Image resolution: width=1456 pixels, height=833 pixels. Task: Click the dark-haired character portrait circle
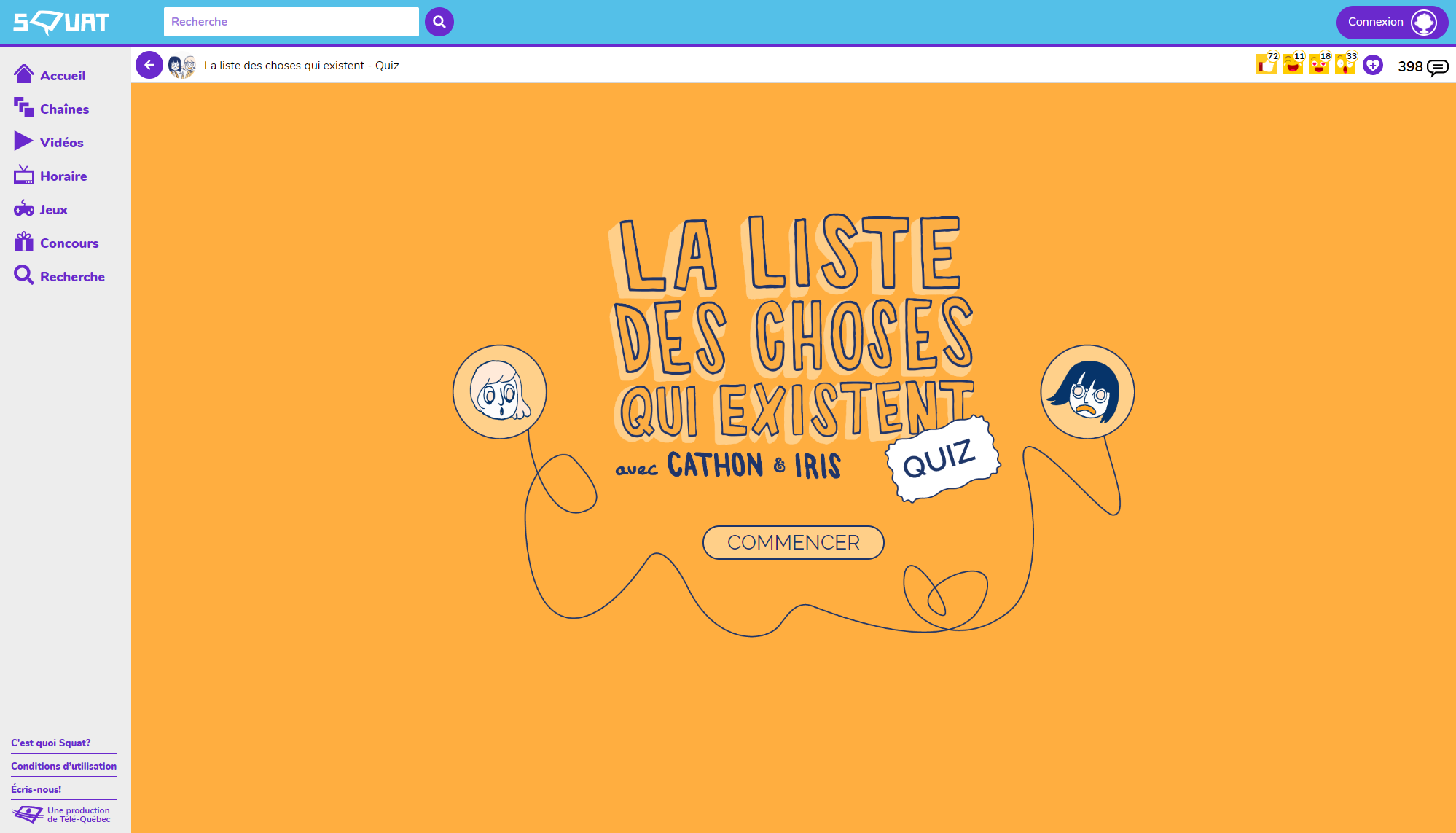[1087, 392]
